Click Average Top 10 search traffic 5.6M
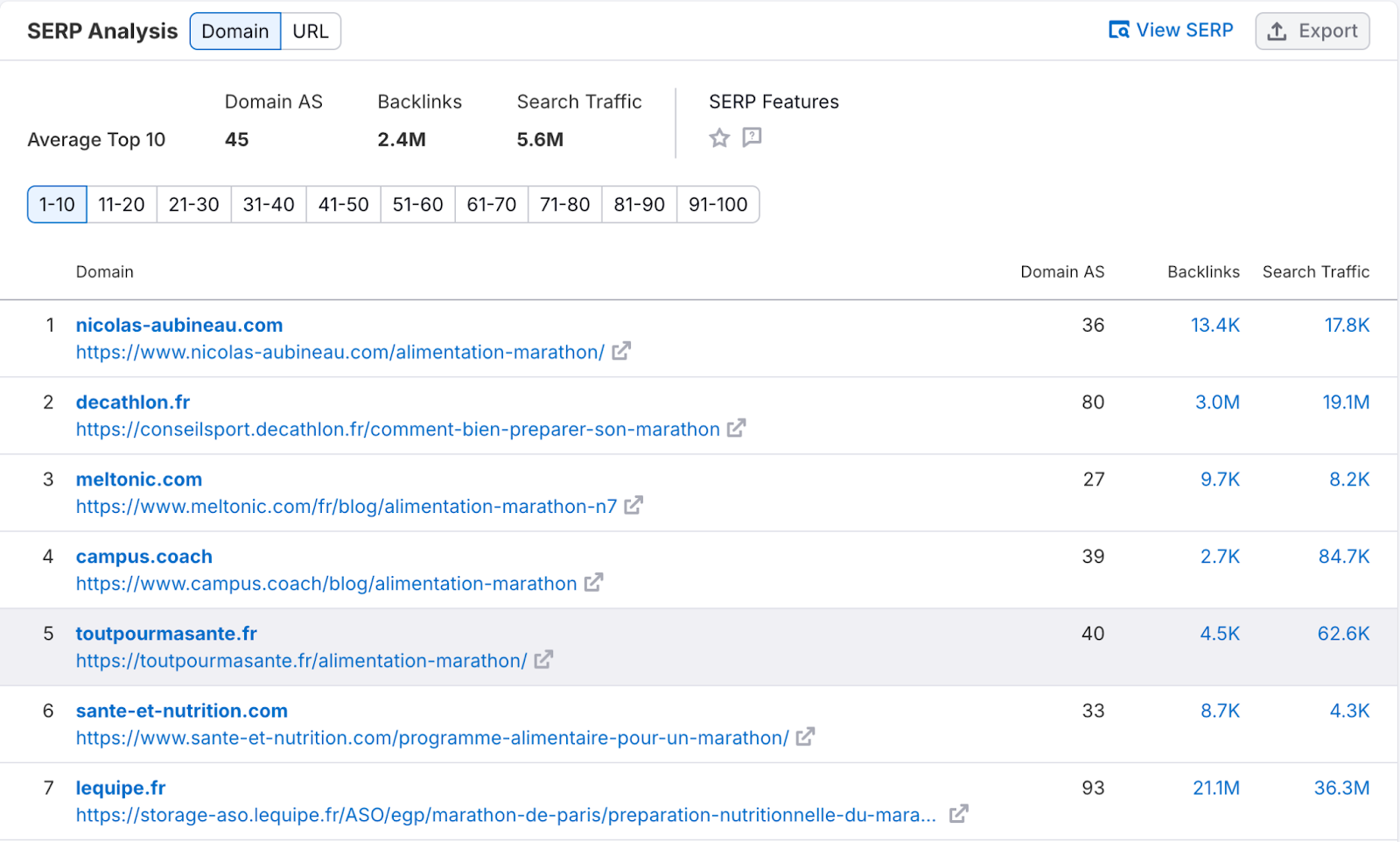Viewport: 1400px width, 842px height. click(540, 139)
